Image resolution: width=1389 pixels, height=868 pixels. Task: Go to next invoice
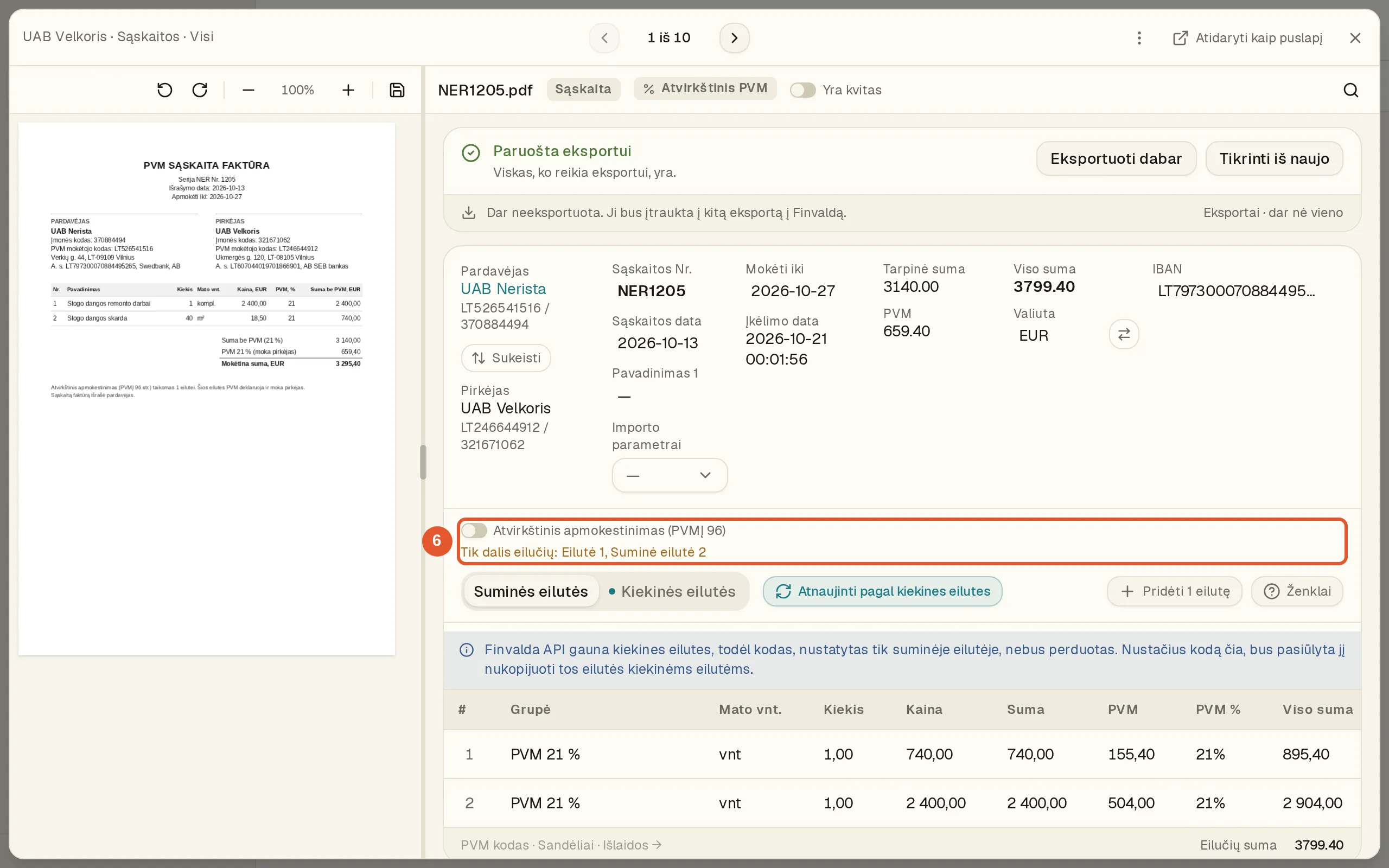pos(734,38)
